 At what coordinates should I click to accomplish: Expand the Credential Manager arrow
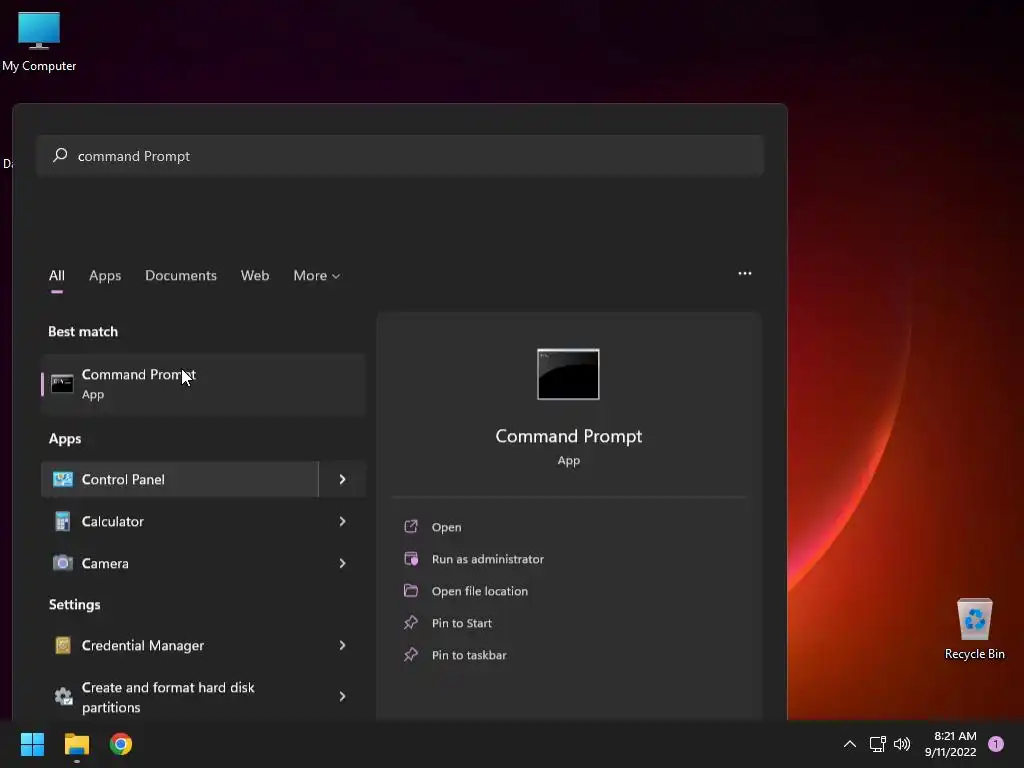[x=342, y=645]
